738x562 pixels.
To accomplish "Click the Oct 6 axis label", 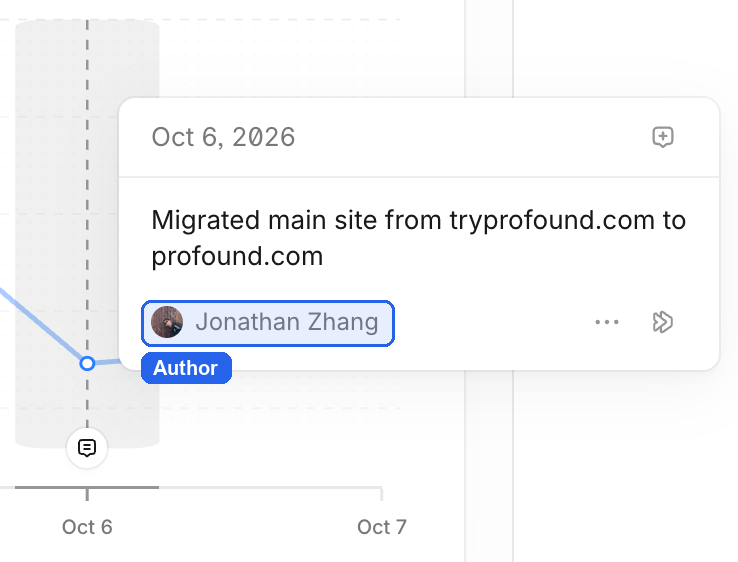I will (87, 527).
